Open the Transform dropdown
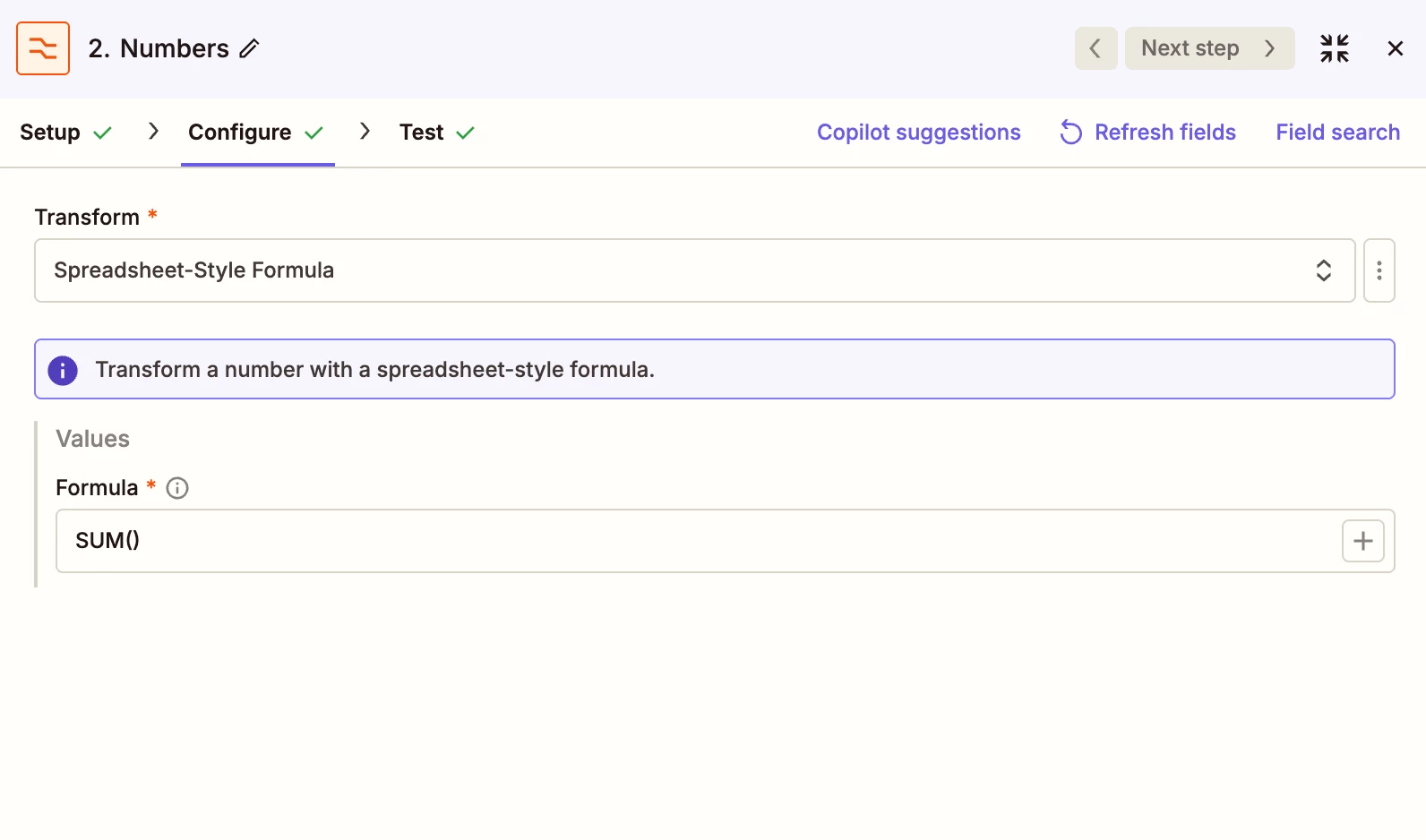The height and width of the screenshot is (840, 1426). pos(681,270)
